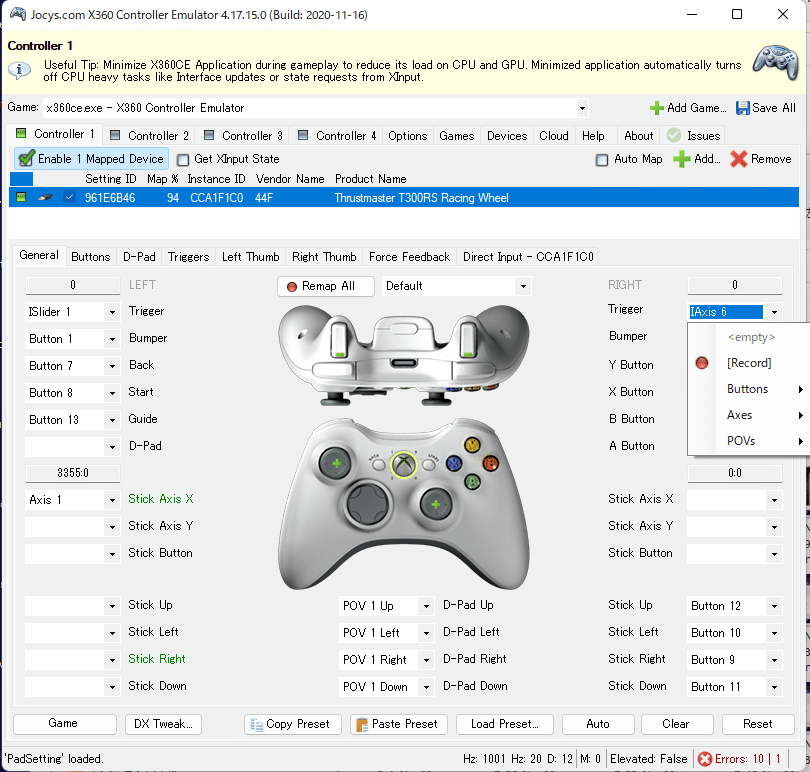Click the green A button on controller image

coord(472,482)
